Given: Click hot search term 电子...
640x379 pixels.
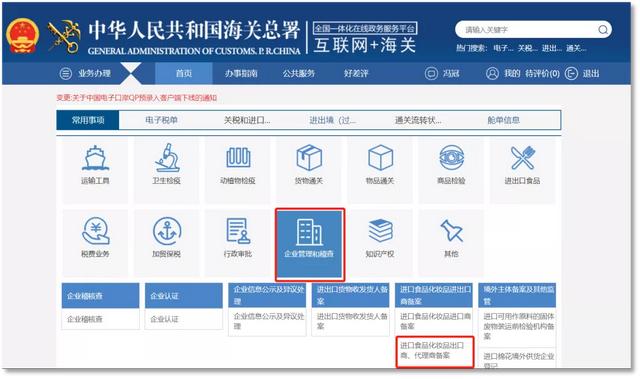Looking at the screenshot, I should pyautogui.click(x=503, y=48).
